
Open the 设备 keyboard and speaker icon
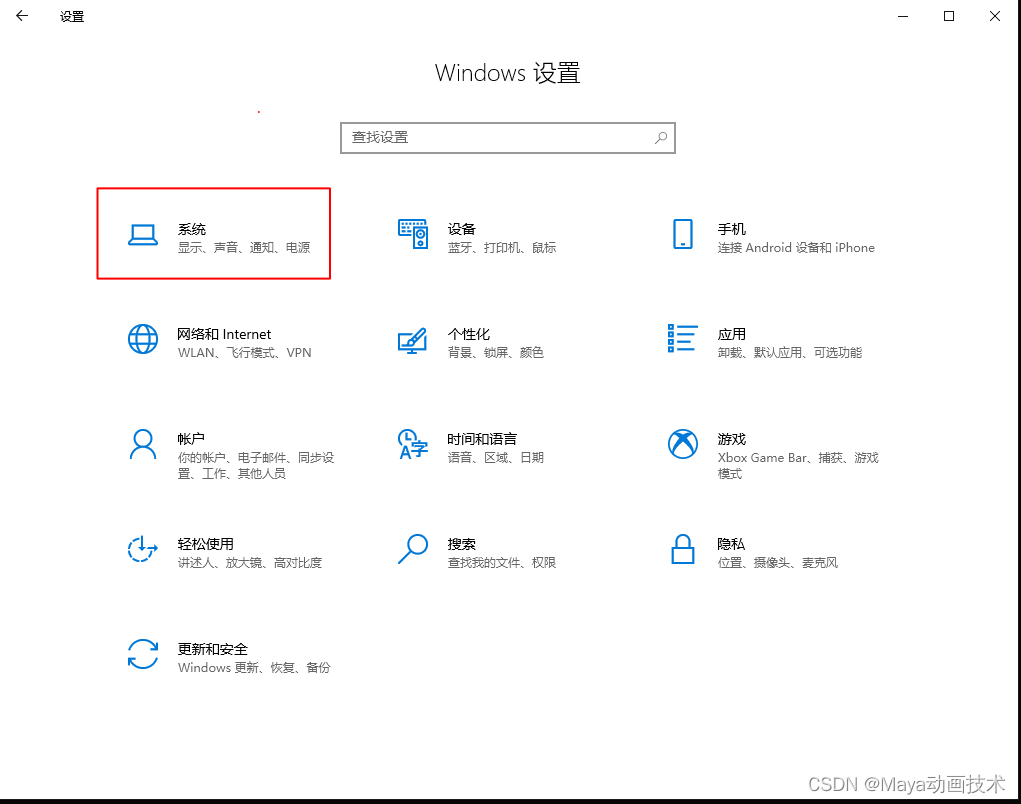(413, 234)
